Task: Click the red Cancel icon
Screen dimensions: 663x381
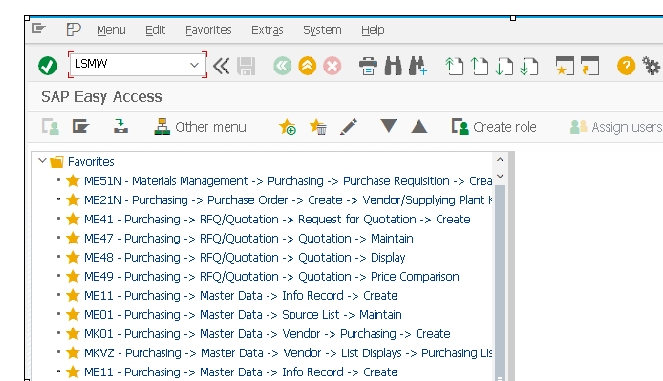Action: pos(332,66)
